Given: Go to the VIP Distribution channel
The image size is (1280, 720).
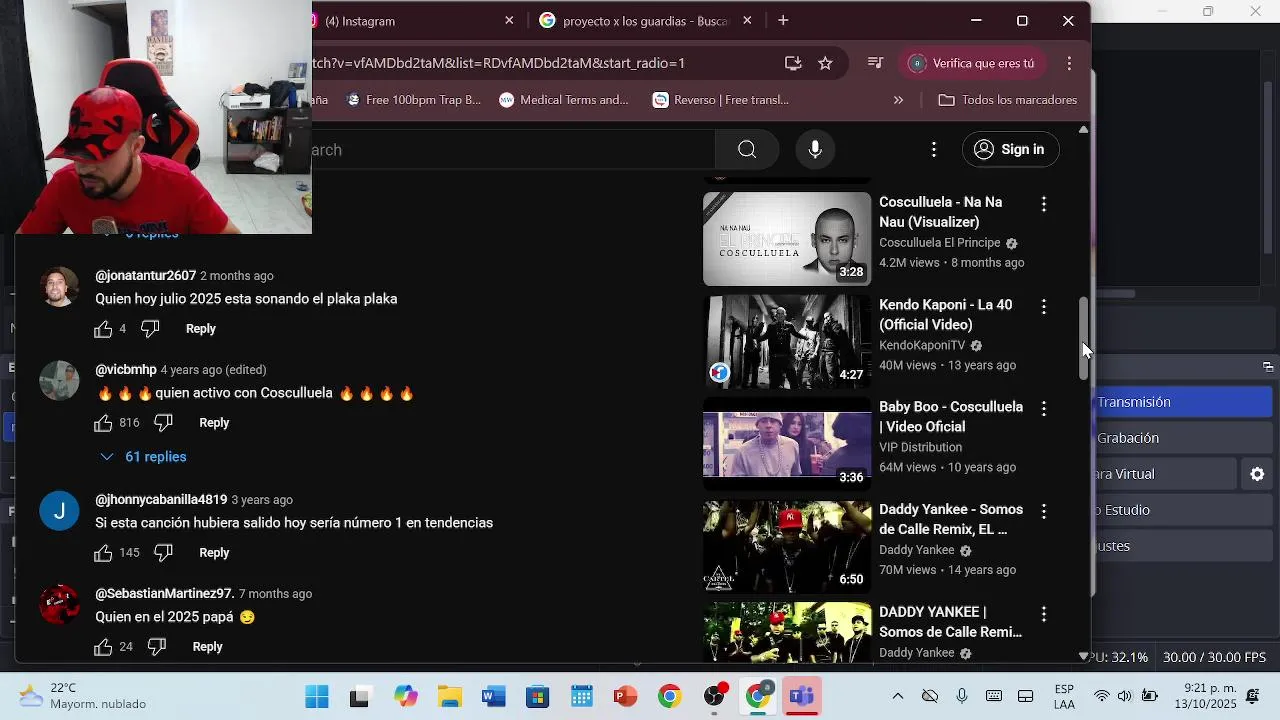Looking at the screenshot, I should (920, 447).
